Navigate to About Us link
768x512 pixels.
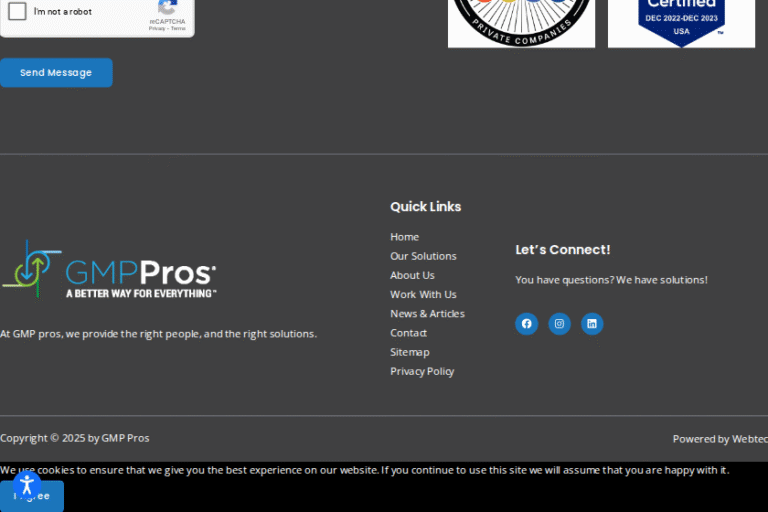click(x=412, y=275)
